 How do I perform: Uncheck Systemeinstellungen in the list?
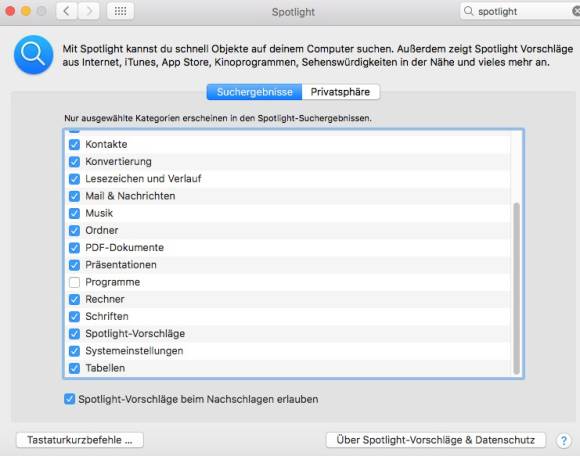pyautogui.click(x=74, y=351)
